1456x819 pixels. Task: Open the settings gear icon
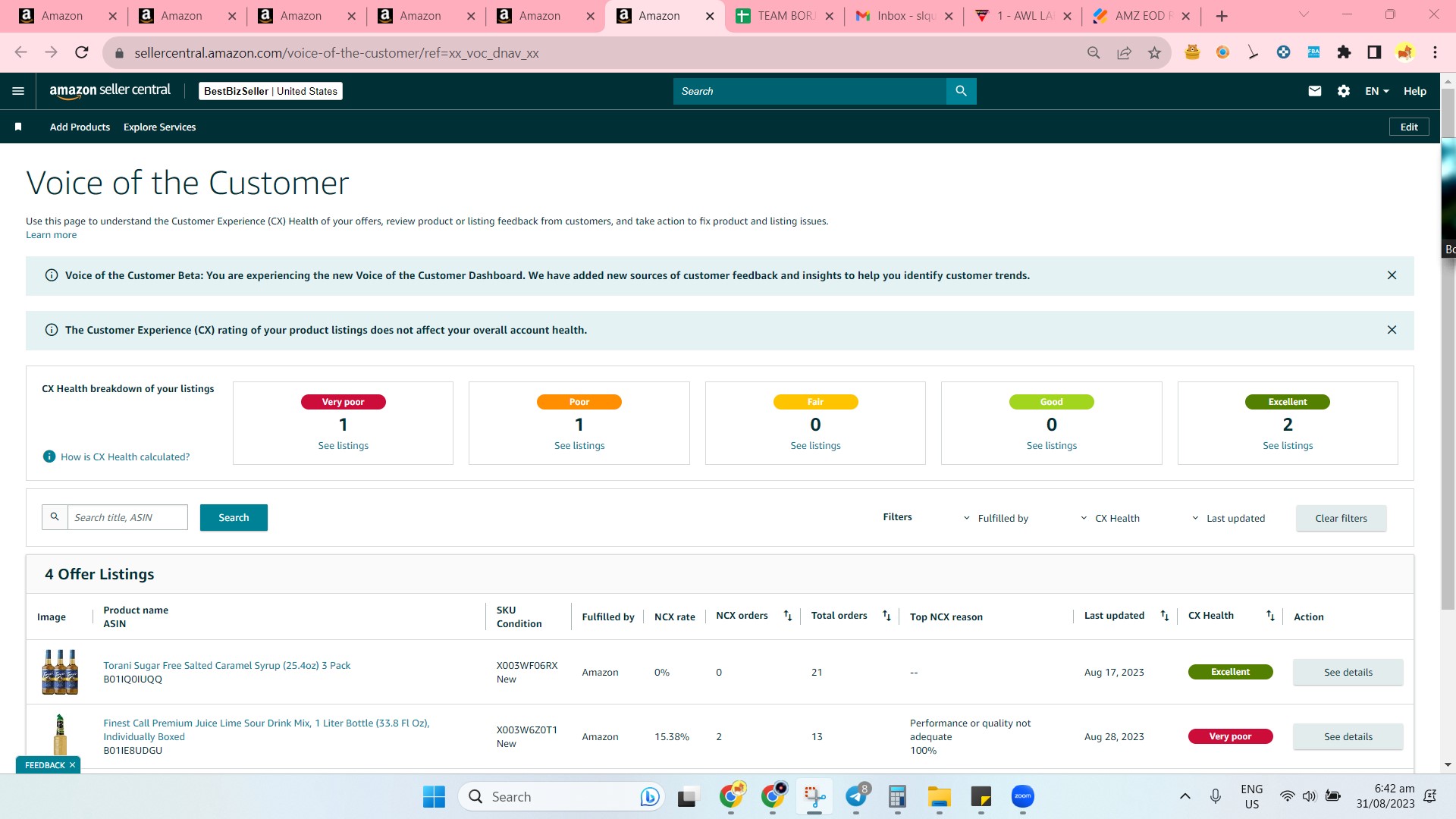click(1344, 91)
